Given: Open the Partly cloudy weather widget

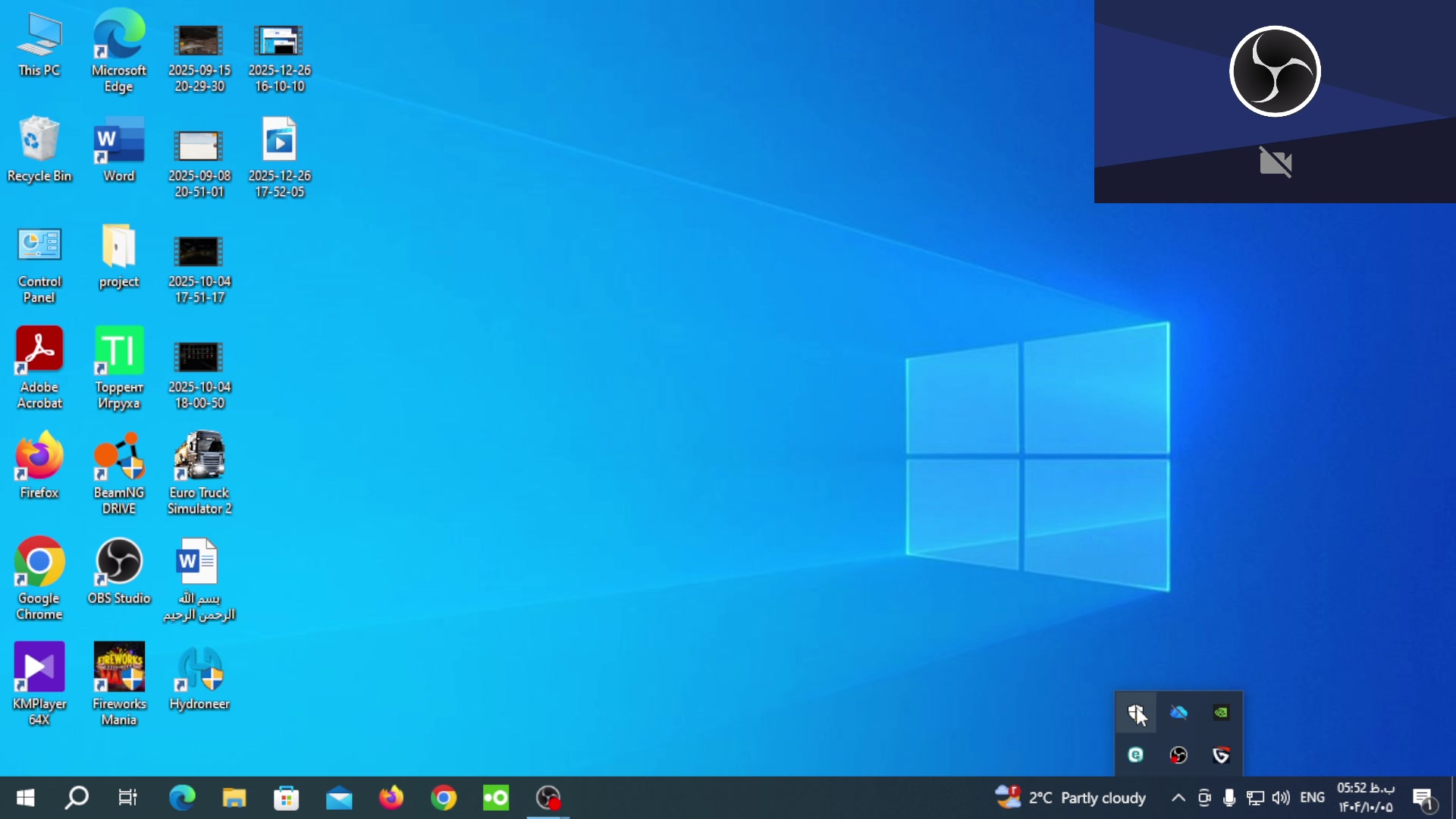Looking at the screenshot, I should [x=1071, y=798].
